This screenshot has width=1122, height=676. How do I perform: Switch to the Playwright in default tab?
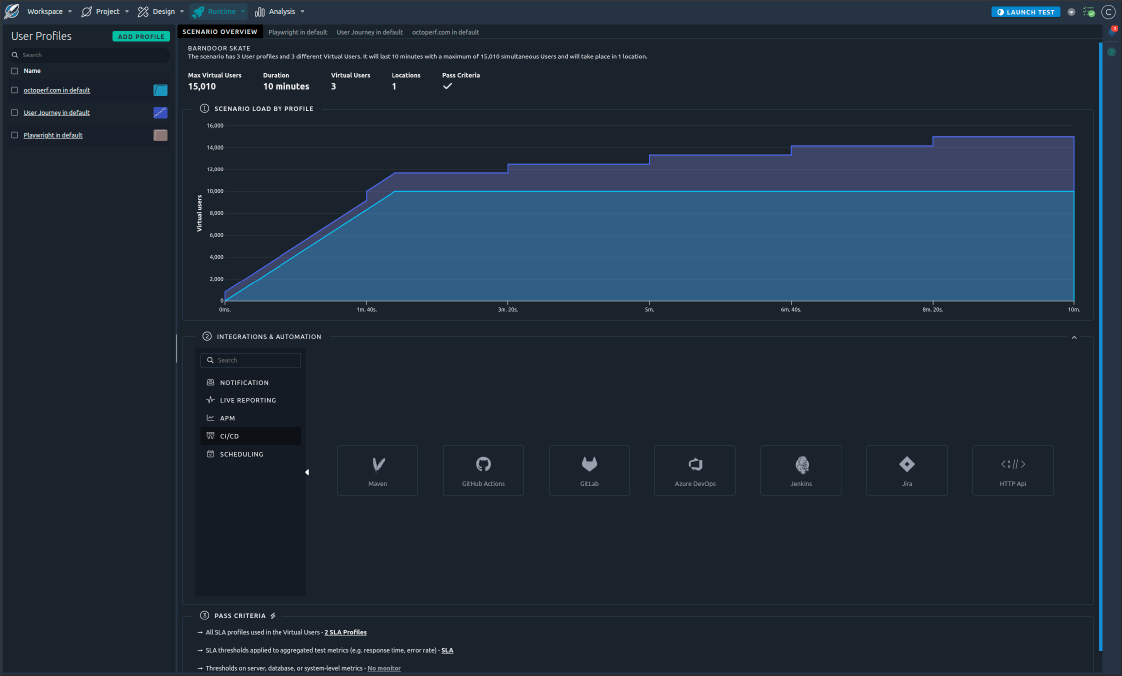pyautogui.click(x=297, y=32)
